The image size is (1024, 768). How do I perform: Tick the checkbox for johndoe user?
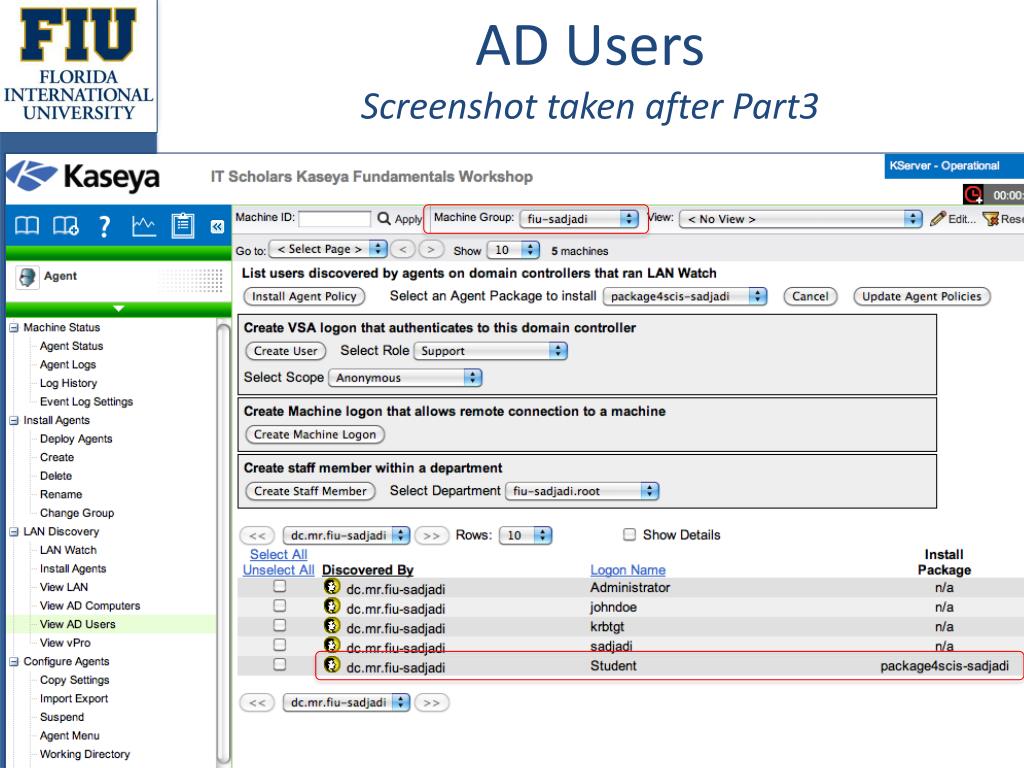pos(280,605)
